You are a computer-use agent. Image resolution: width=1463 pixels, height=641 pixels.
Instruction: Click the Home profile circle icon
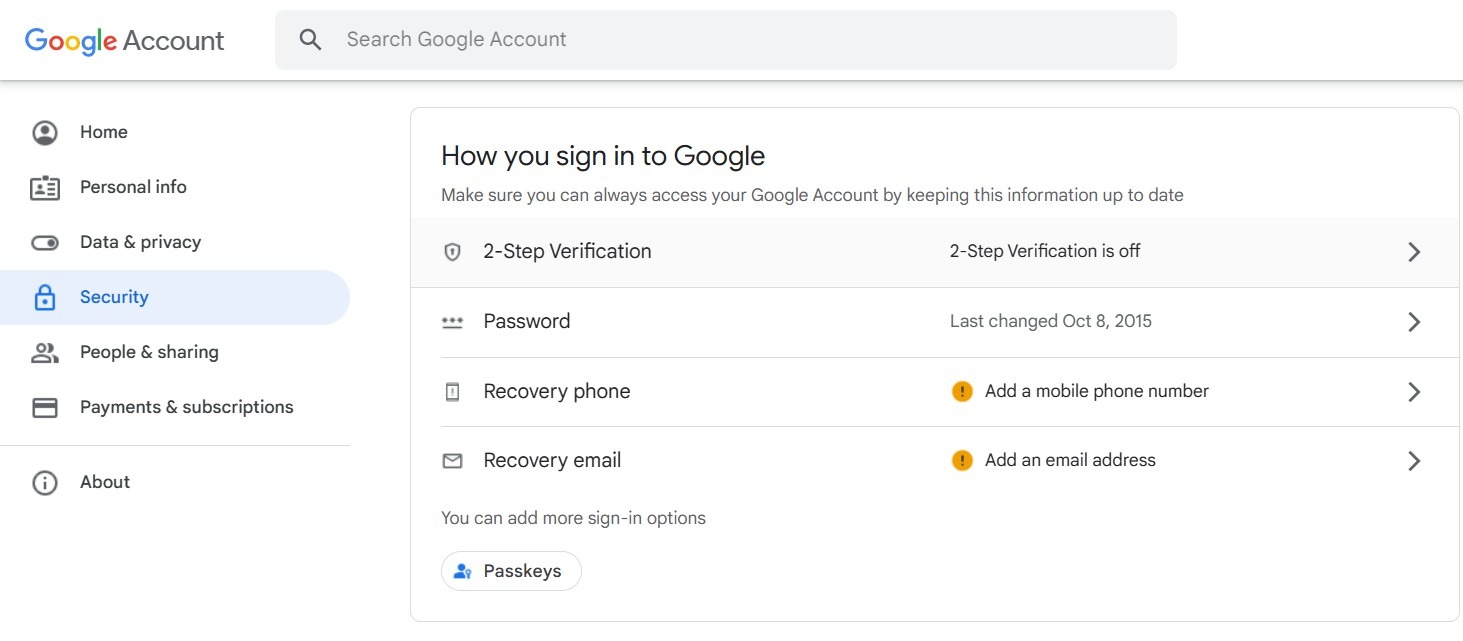pos(45,132)
